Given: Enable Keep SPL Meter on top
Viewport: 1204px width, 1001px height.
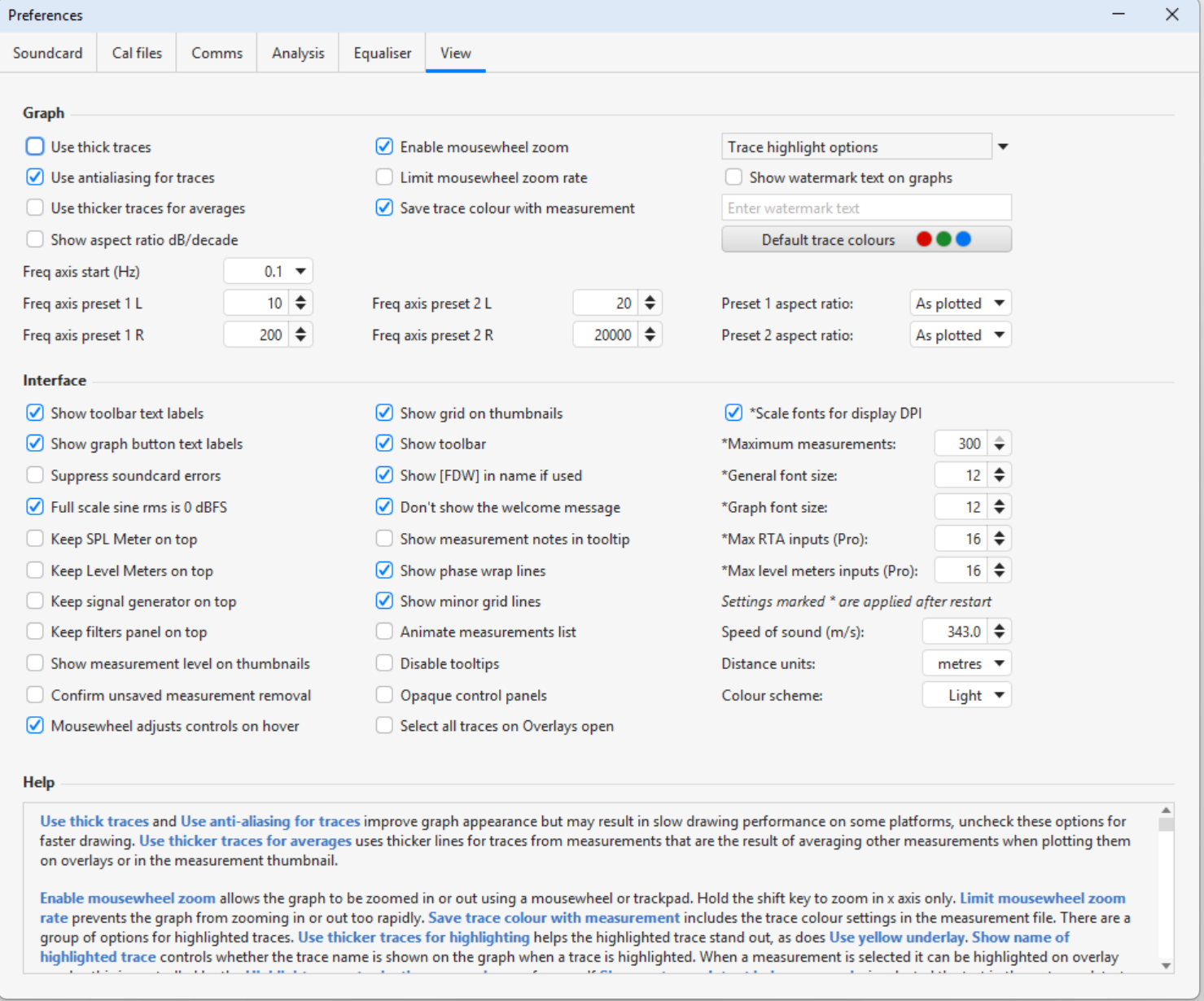Looking at the screenshot, I should [35, 539].
